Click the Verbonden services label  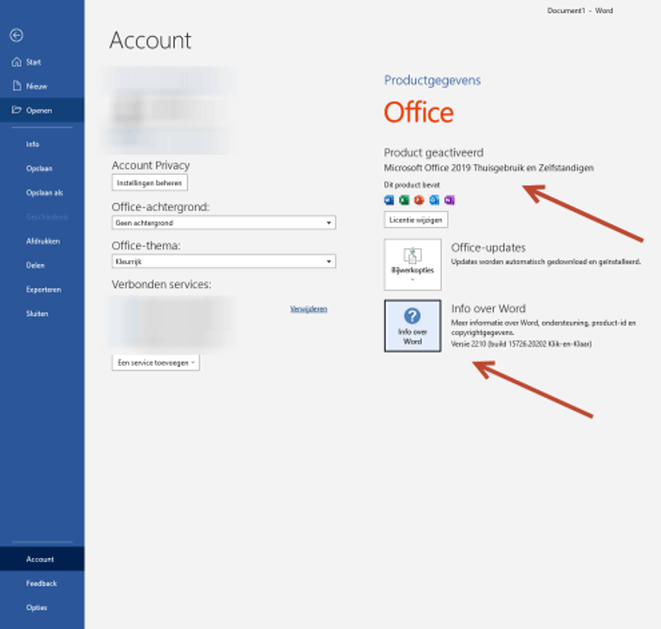pos(161,285)
